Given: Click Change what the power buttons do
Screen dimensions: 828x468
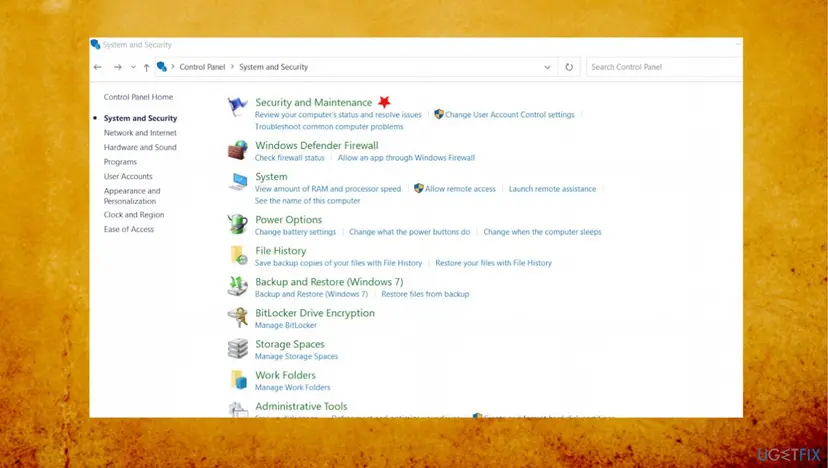Looking at the screenshot, I should (x=409, y=232).
